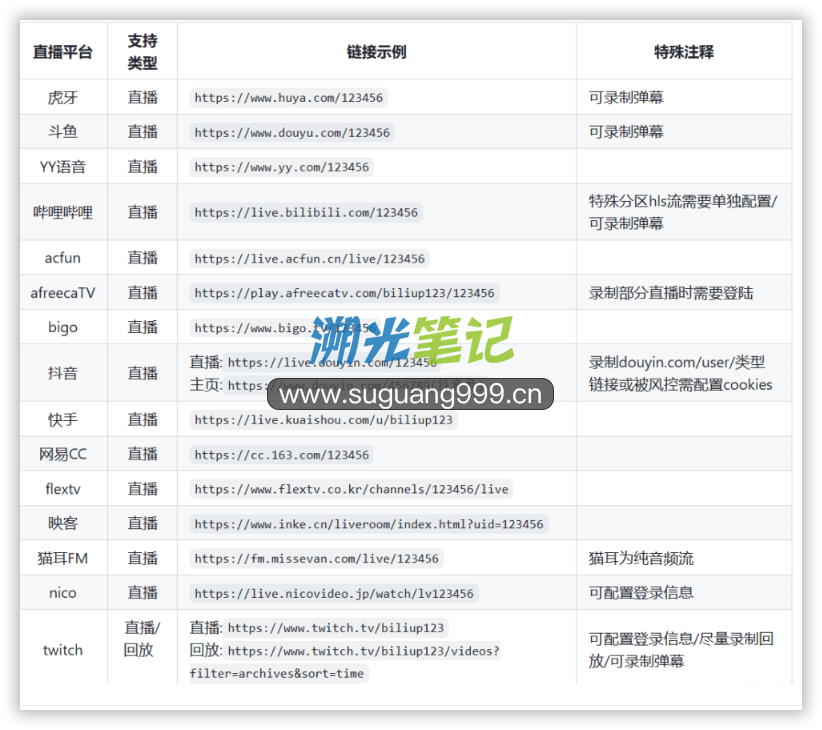
Task: Select the 猫耳FM platform cell
Action: [62, 559]
